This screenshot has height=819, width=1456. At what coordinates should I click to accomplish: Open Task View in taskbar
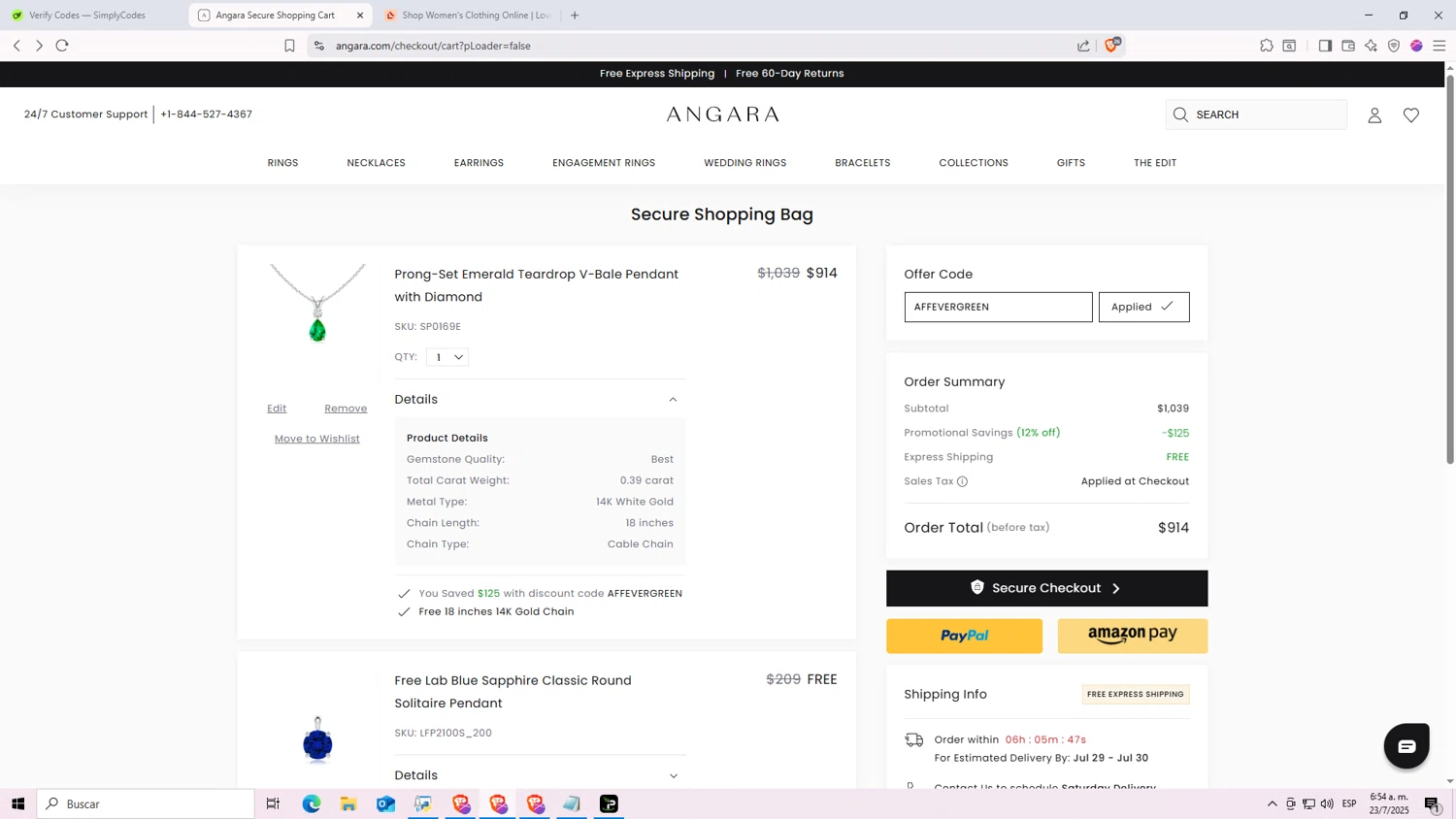273,803
